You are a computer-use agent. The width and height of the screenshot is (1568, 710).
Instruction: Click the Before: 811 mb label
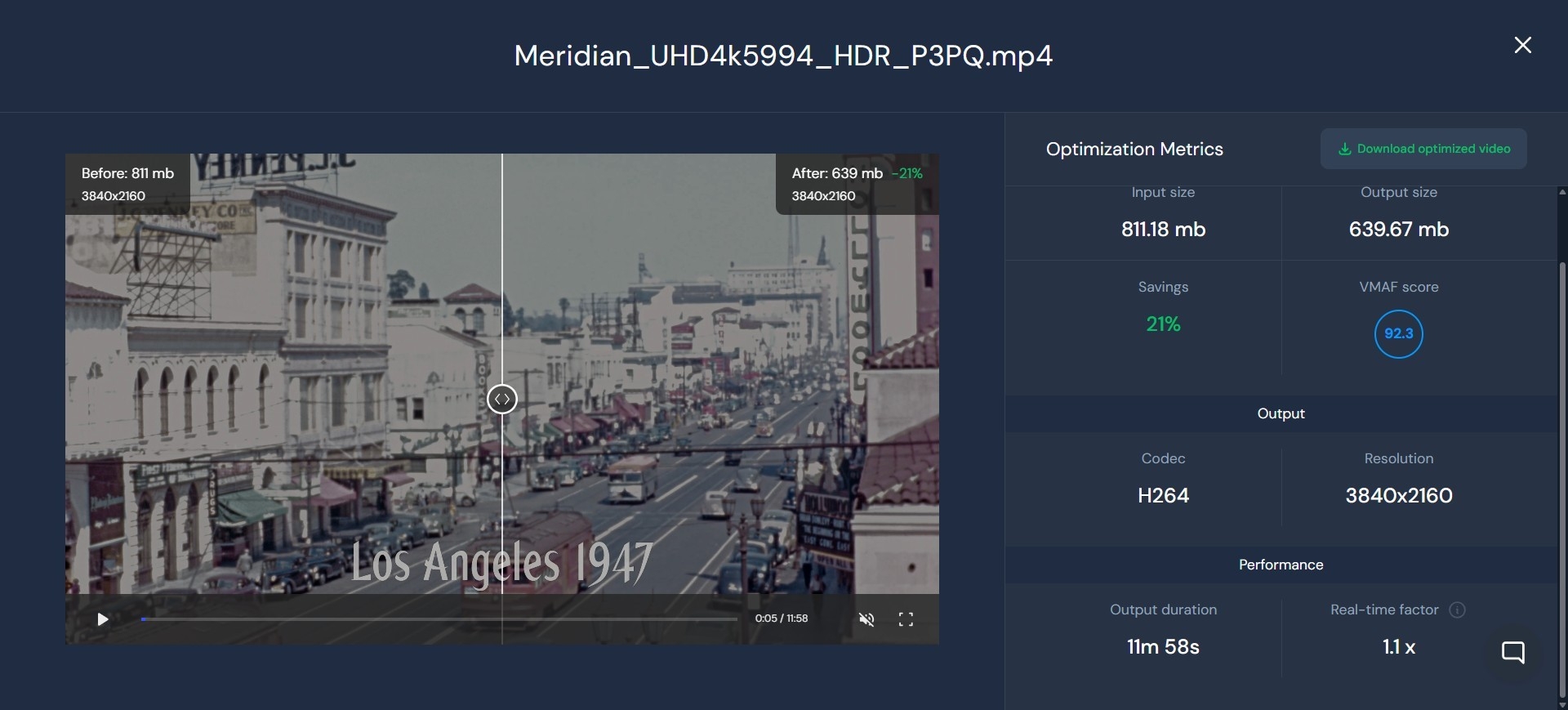pyautogui.click(x=127, y=173)
